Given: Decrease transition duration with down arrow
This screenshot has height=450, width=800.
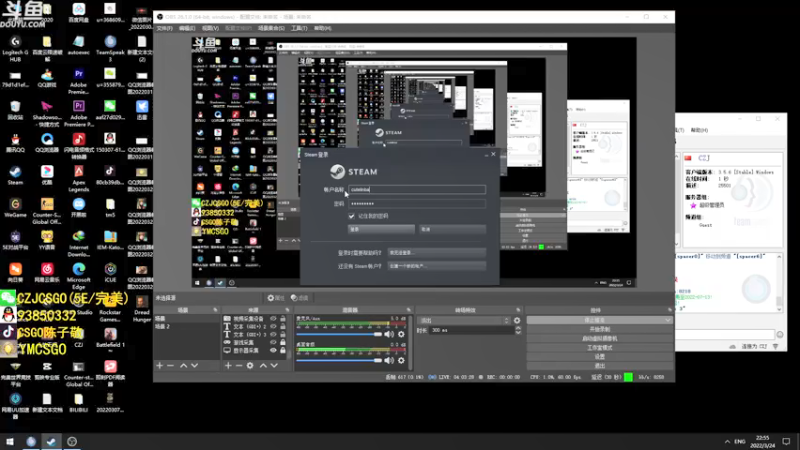Looking at the screenshot, I should coord(518,333).
